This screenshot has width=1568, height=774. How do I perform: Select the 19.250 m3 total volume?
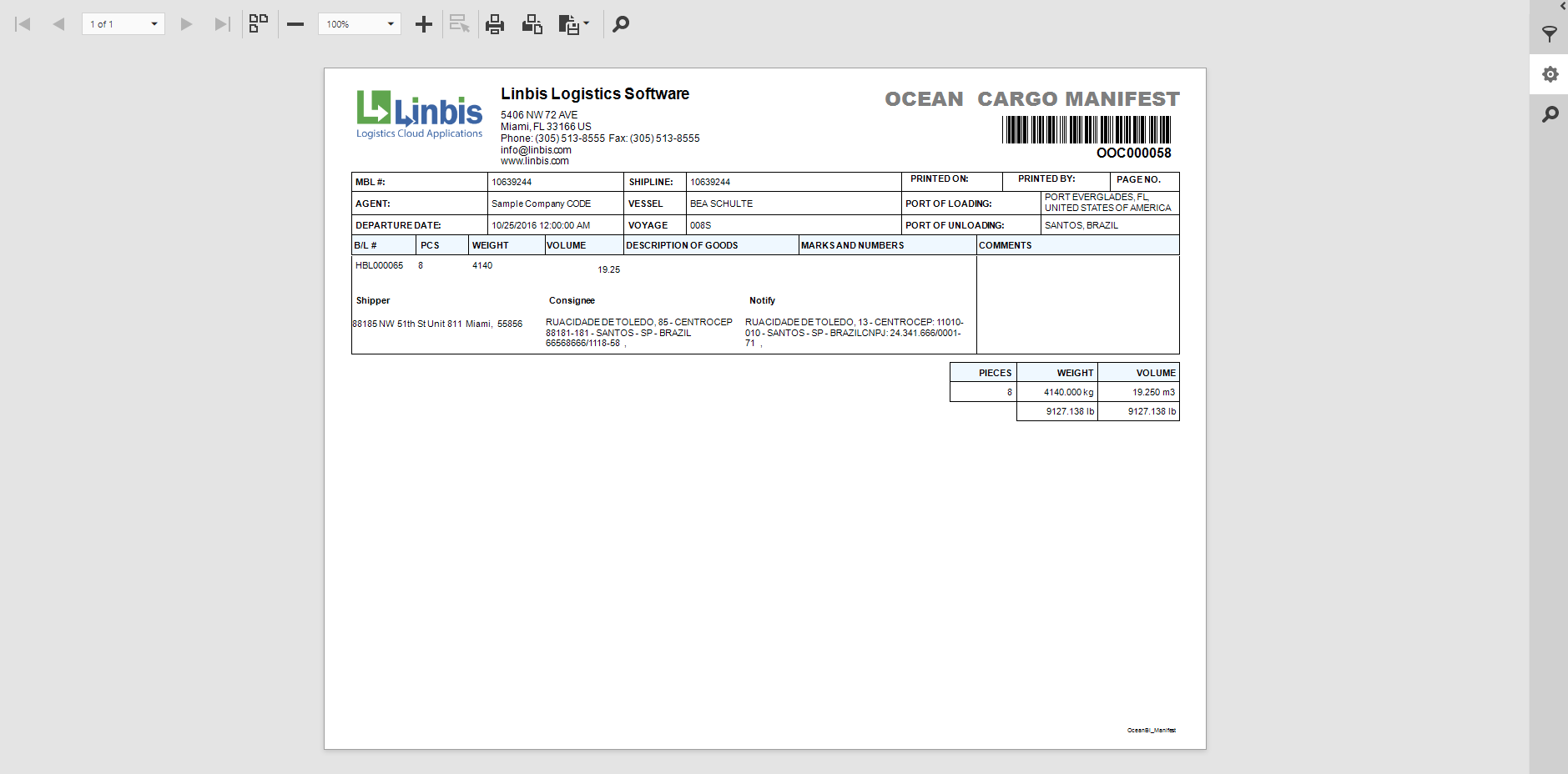point(1153,392)
